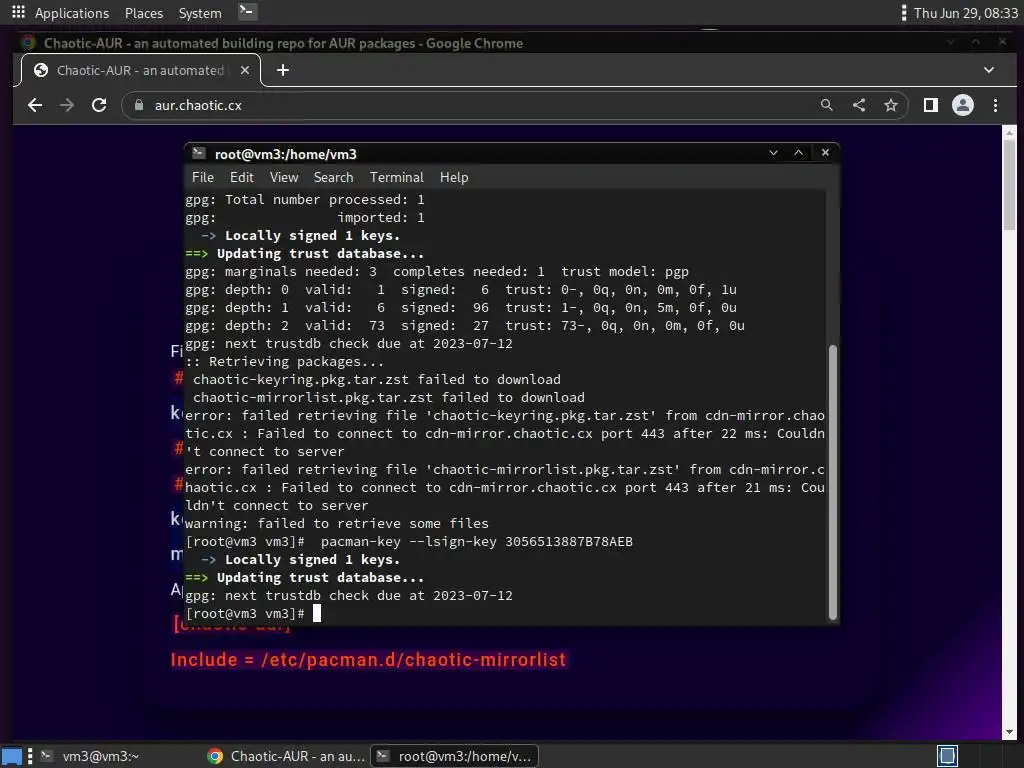
Task: Click the page scrollbar's down arrow
Action: pyautogui.click(x=1010, y=733)
